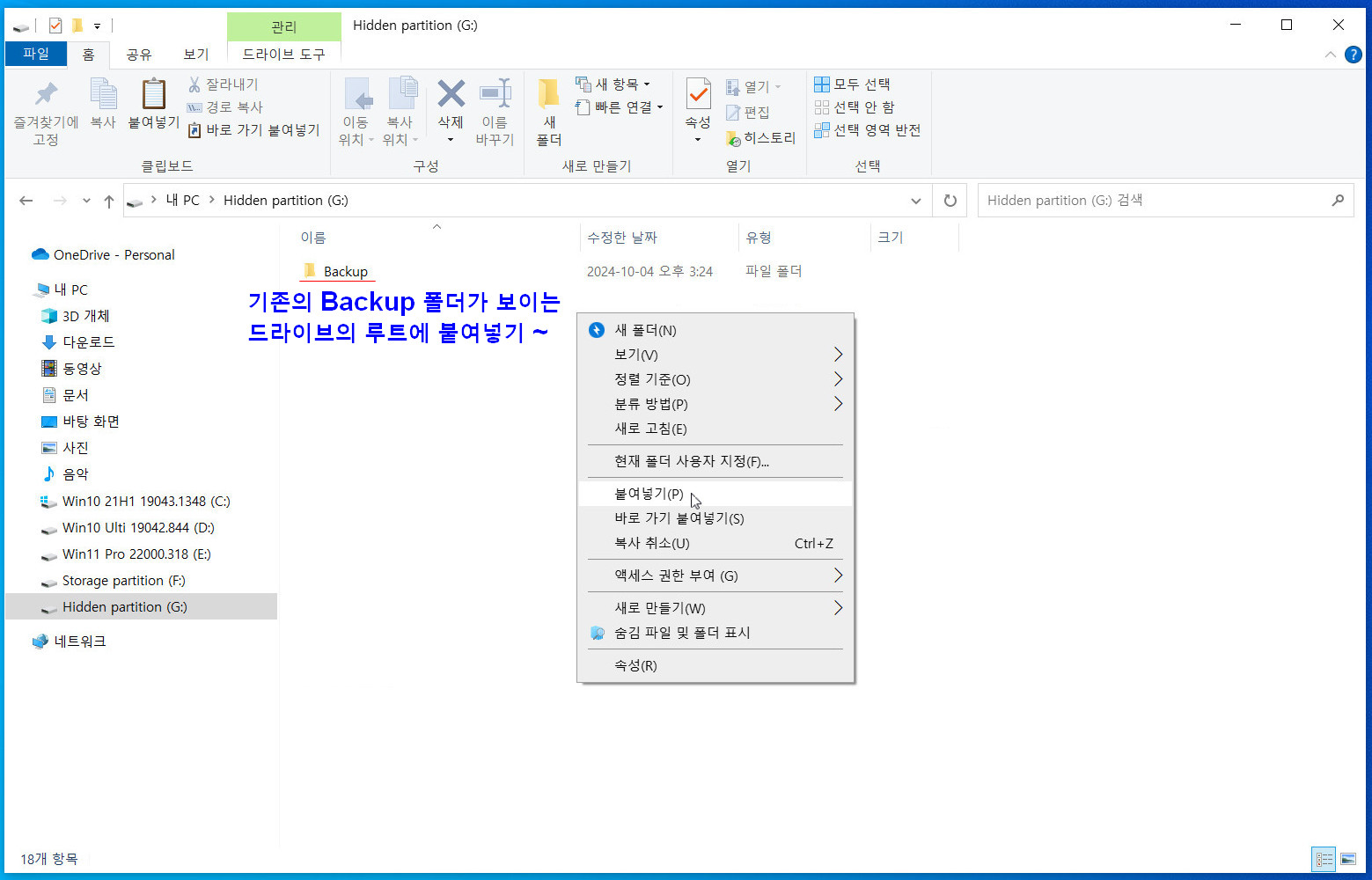1372x880 pixels.
Task: Click 경로 복사 in clipboard group
Action: (225, 107)
